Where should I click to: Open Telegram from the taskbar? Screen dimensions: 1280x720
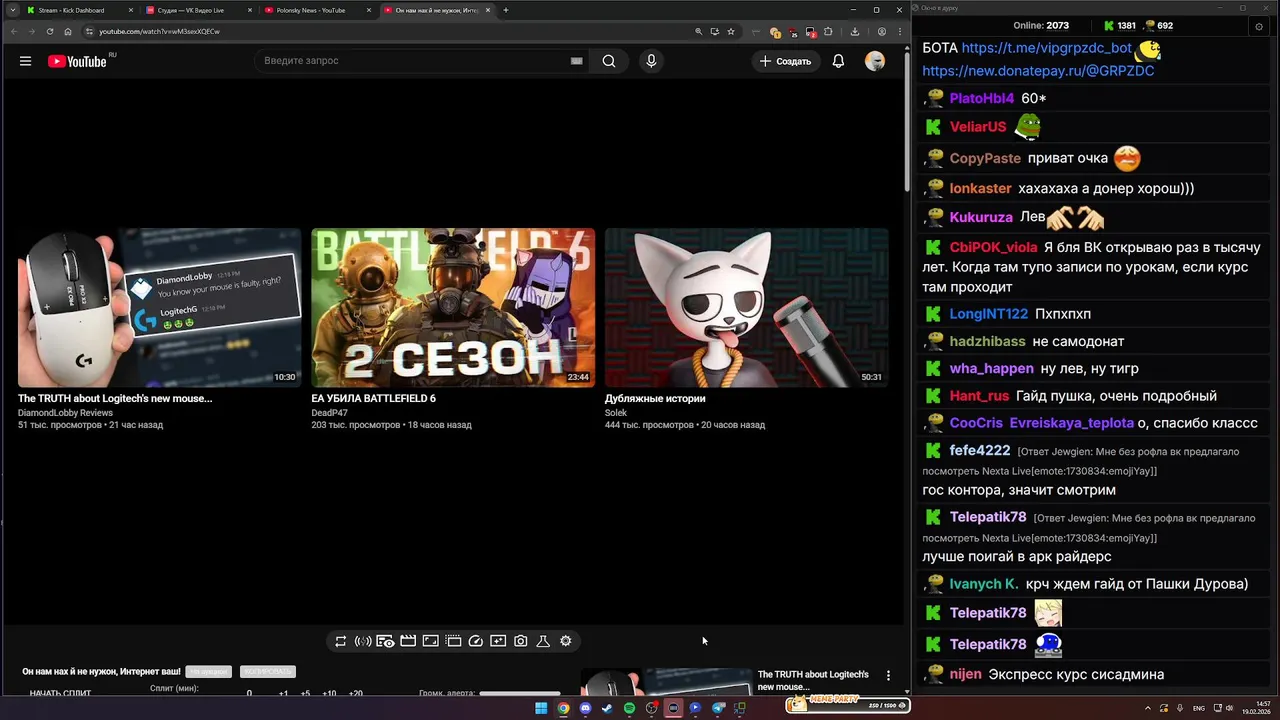[717, 708]
